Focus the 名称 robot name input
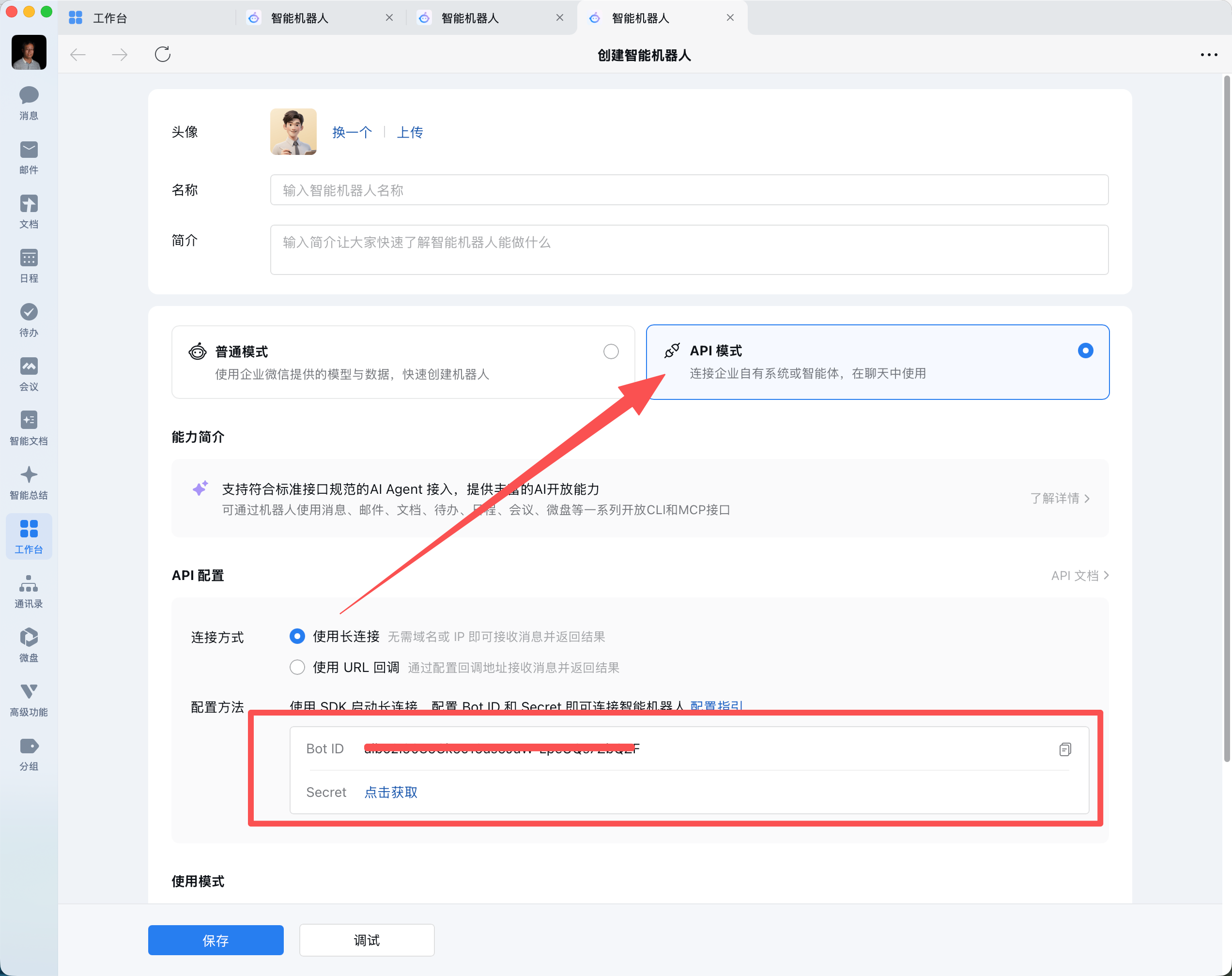 tap(689, 190)
